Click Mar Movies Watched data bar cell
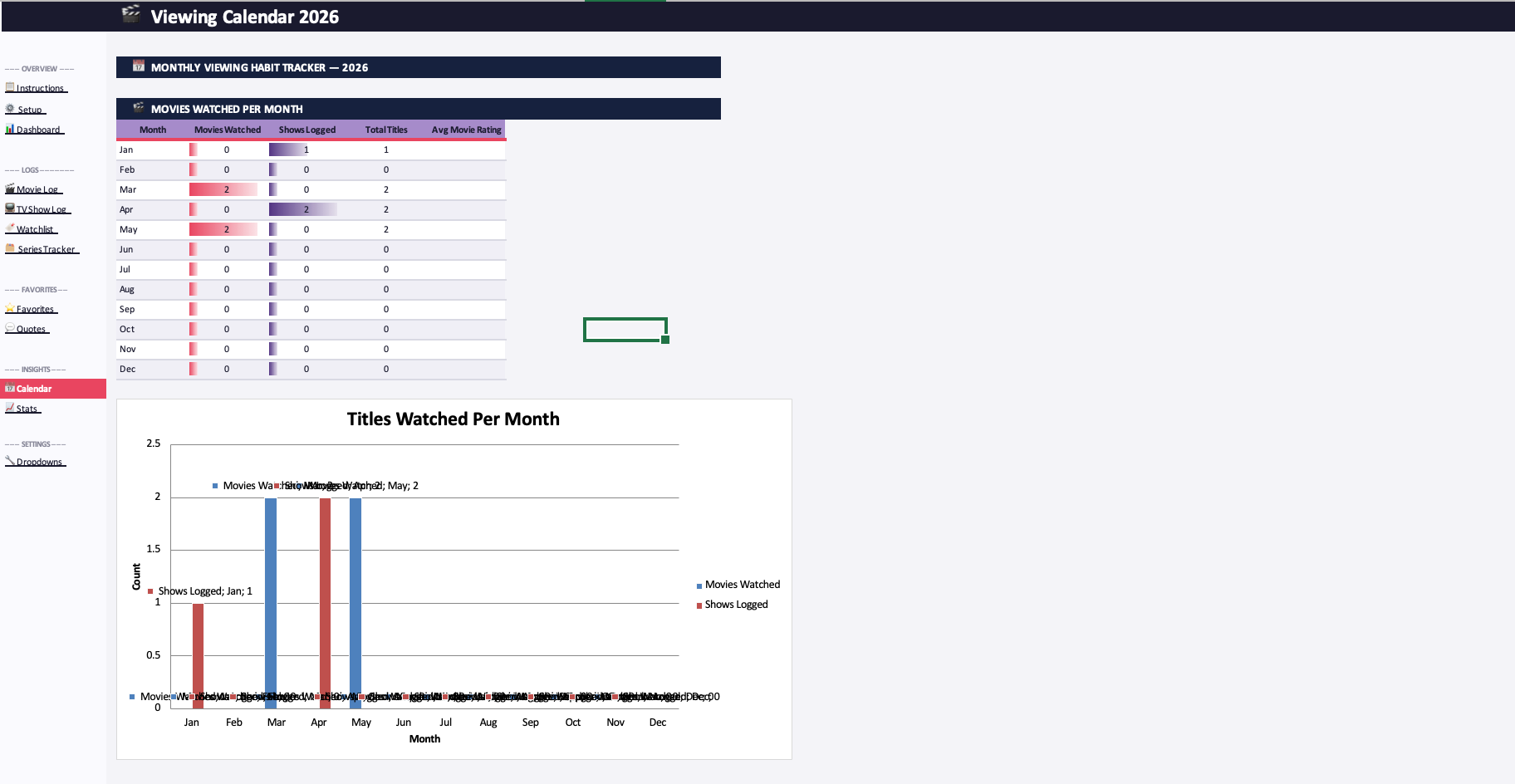The height and width of the screenshot is (784, 1515). (228, 189)
